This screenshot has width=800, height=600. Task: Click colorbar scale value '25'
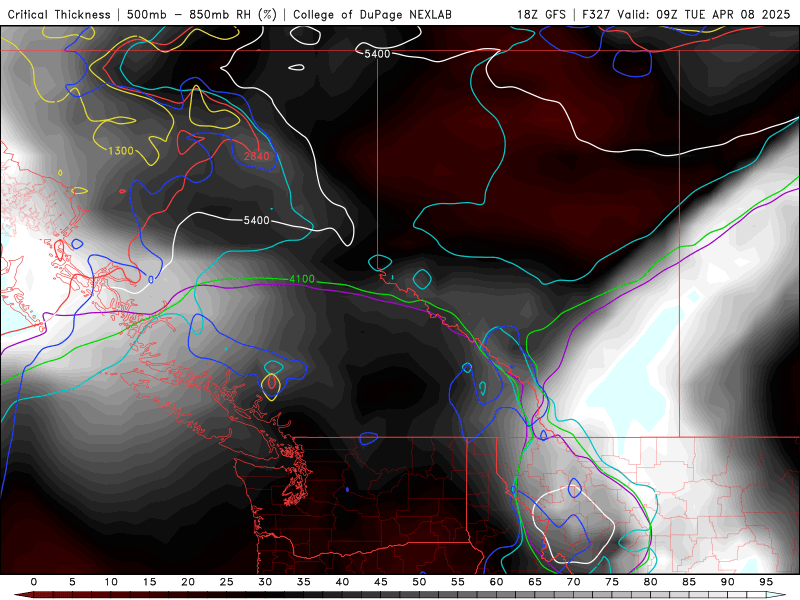[227, 582]
